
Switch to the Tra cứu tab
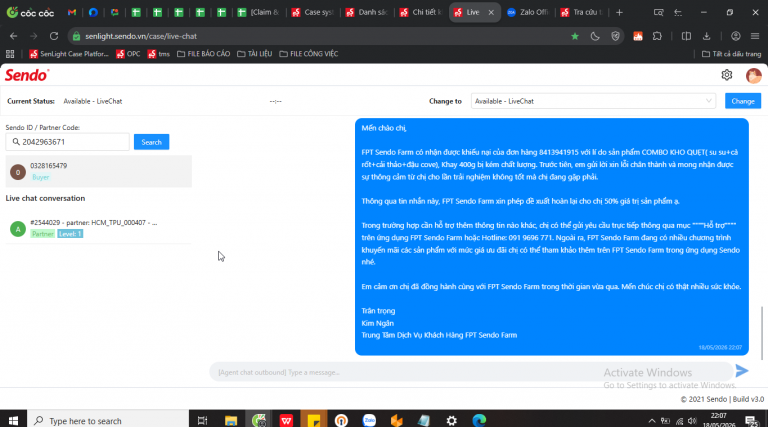[x=582, y=12]
